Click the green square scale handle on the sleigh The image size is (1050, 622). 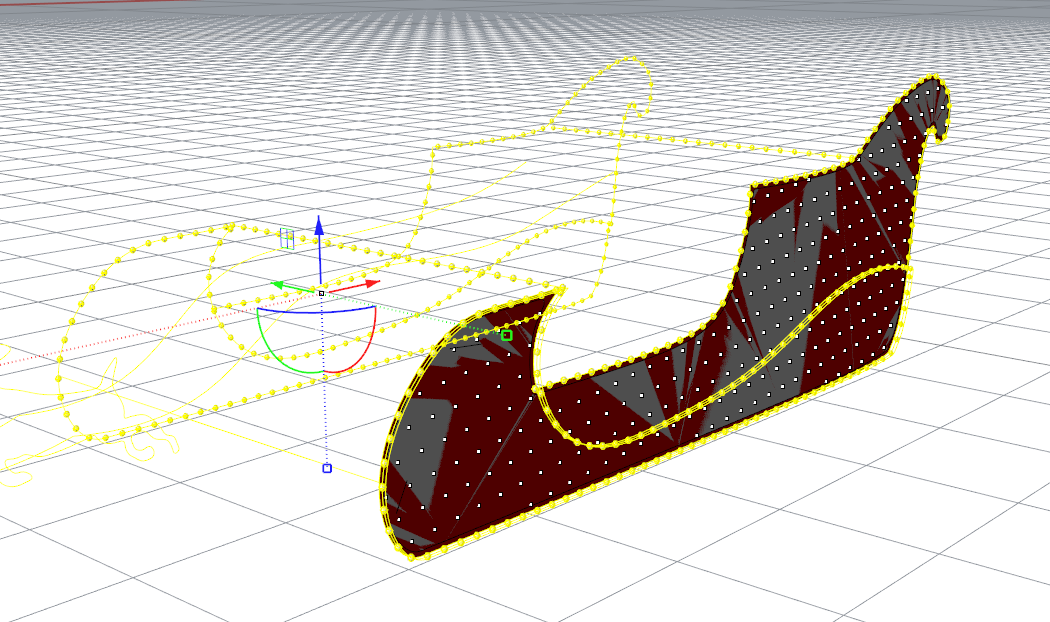point(507,335)
